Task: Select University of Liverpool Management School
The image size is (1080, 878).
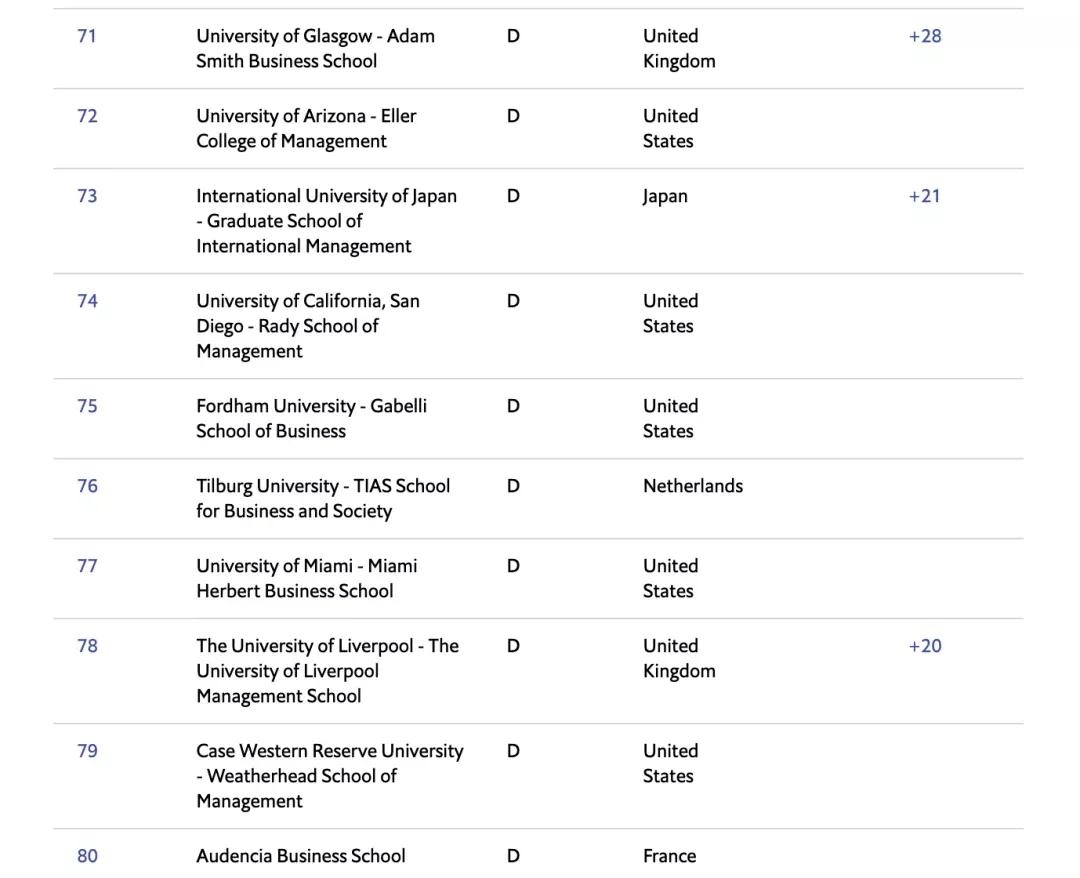Action: click(327, 670)
